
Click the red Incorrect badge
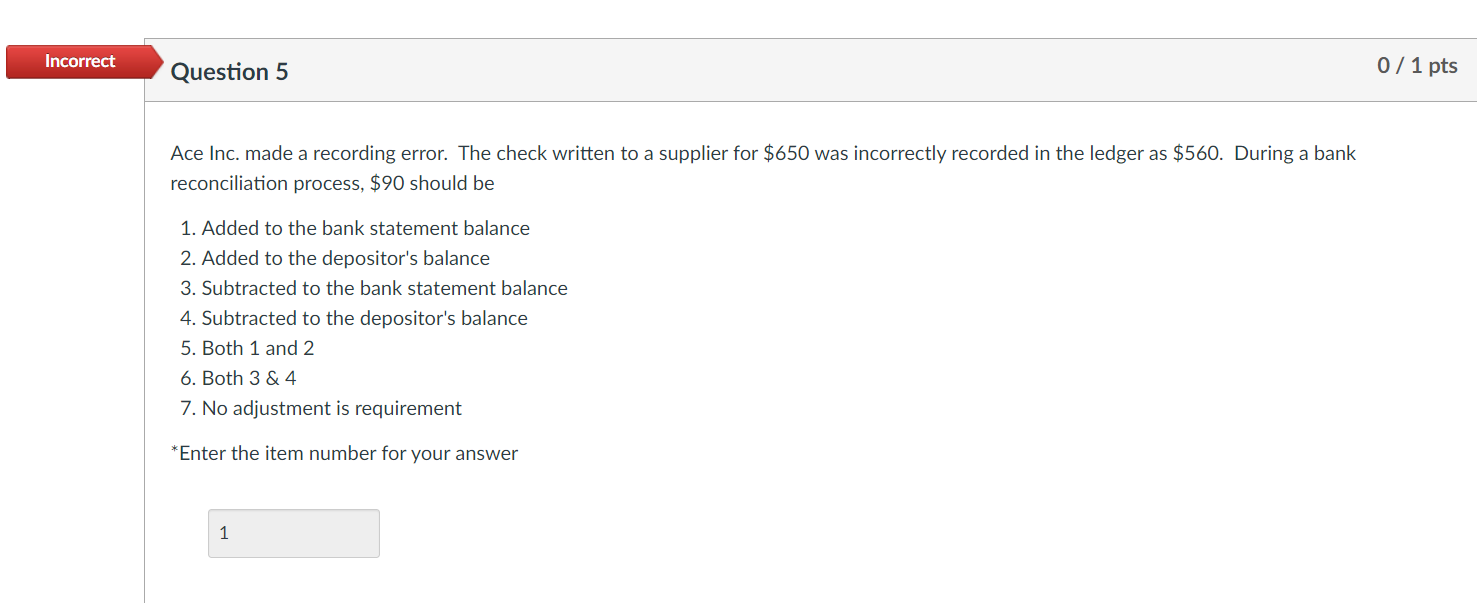(x=80, y=61)
